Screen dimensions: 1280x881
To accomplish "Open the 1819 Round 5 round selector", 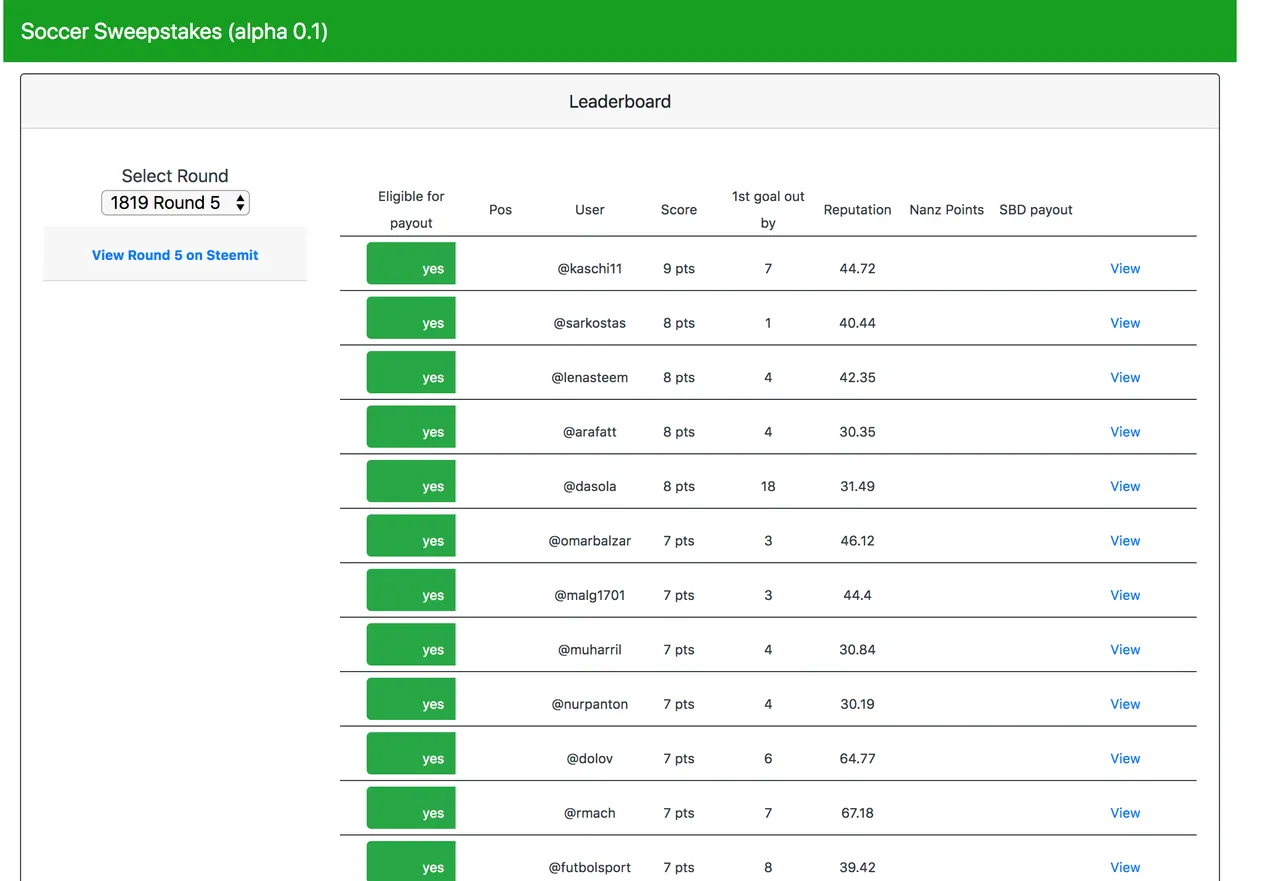I will click(x=175, y=203).
